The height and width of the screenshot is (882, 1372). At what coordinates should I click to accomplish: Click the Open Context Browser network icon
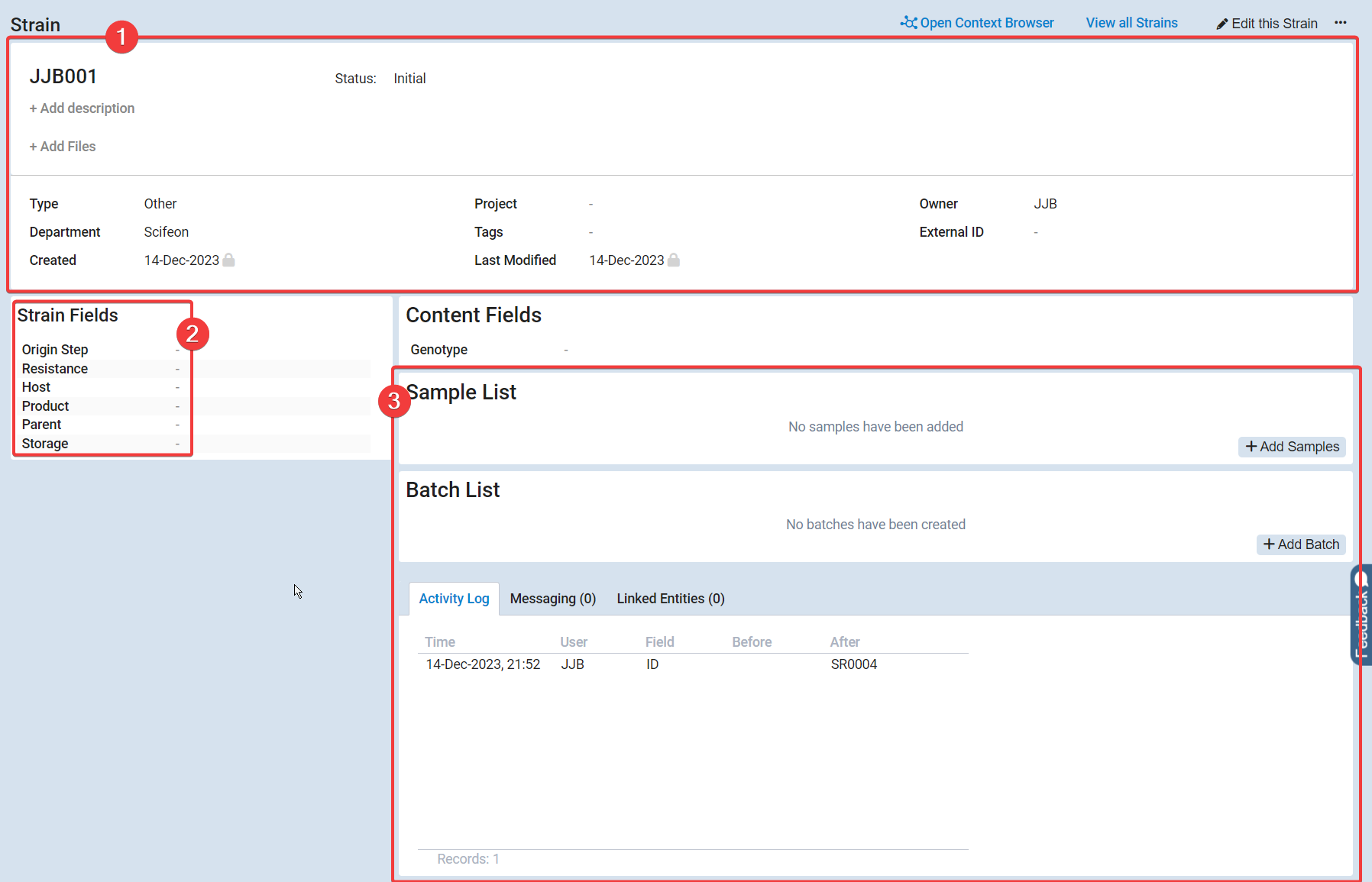tap(908, 23)
